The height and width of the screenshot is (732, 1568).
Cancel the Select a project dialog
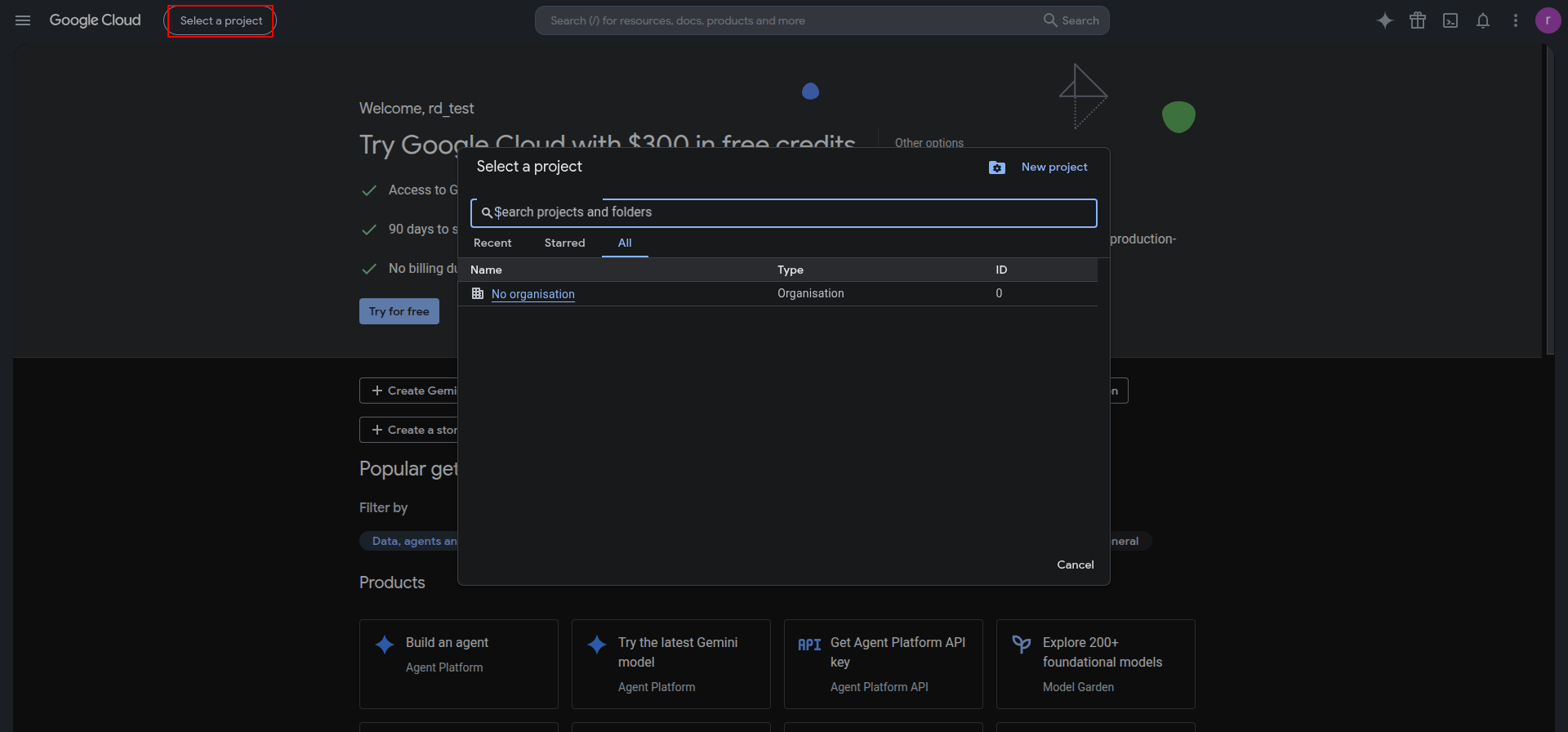click(1076, 565)
